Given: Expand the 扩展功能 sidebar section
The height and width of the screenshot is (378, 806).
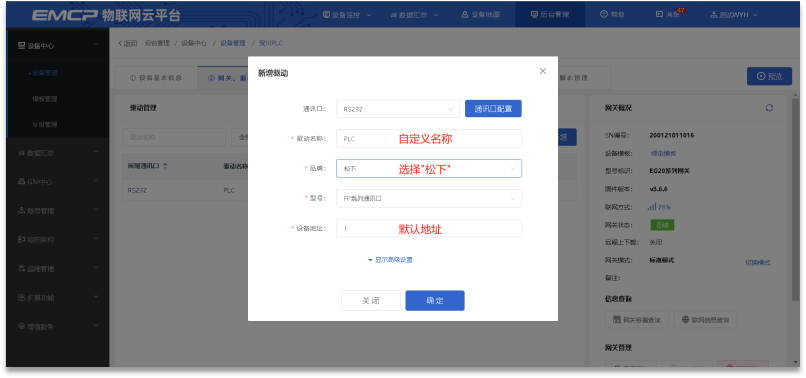Looking at the screenshot, I should pos(58,297).
